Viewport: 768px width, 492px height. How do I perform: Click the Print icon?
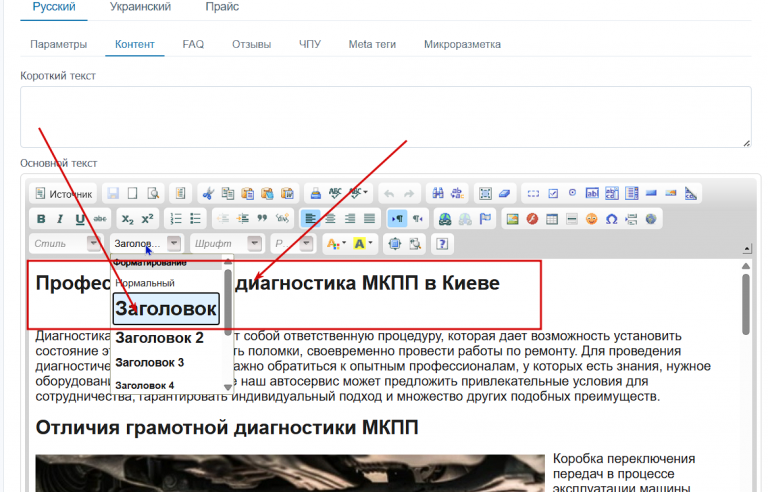[x=315, y=194]
